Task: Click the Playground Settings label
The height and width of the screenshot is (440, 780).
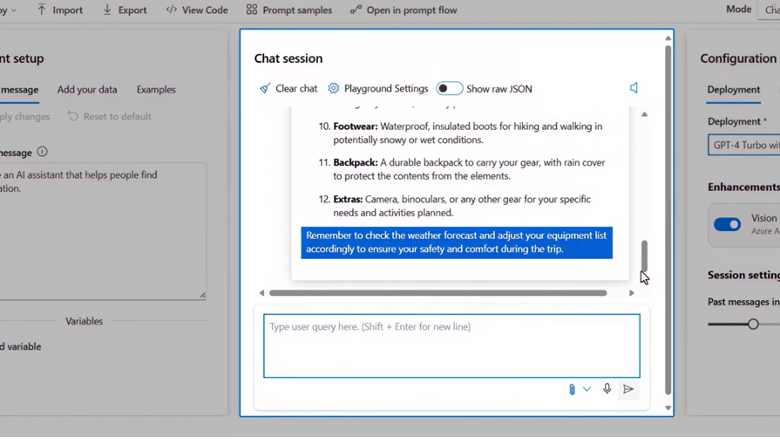Action: coord(386,88)
